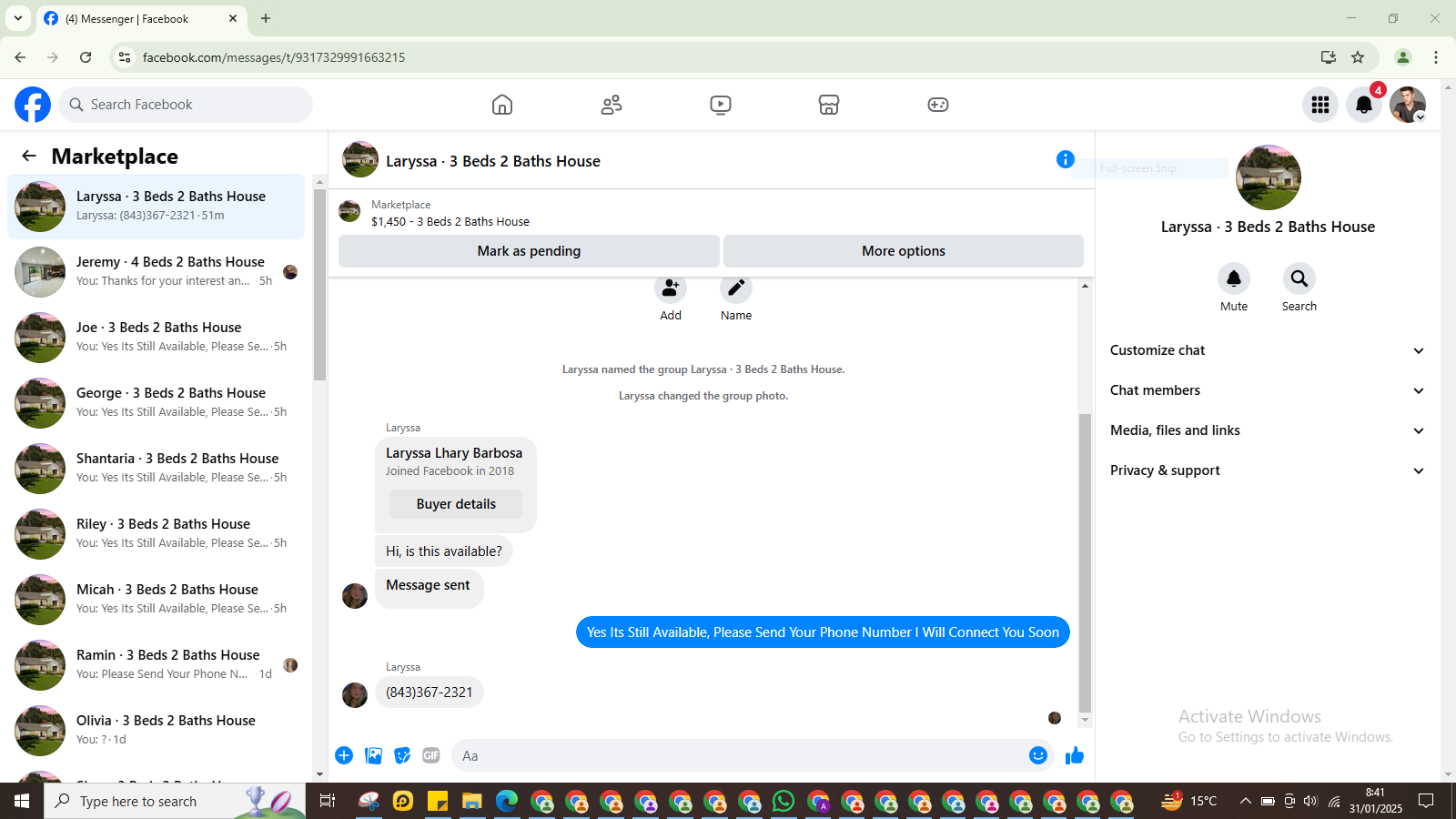Open the Chrome tab search dropdown
The height and width of the screenshot is (819, 1456).
(18, 18)
